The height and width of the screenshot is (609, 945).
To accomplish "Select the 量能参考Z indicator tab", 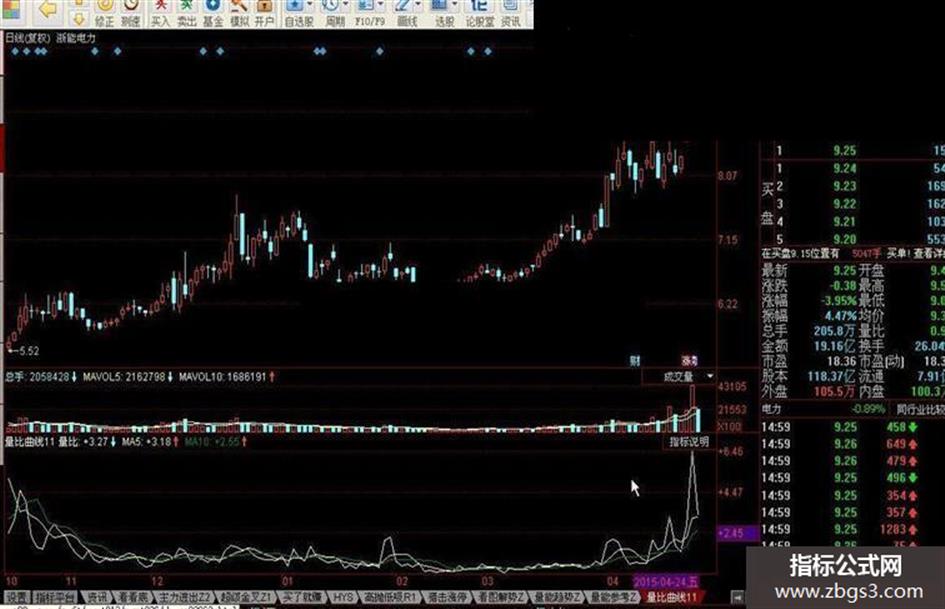I will click(614, 598).
